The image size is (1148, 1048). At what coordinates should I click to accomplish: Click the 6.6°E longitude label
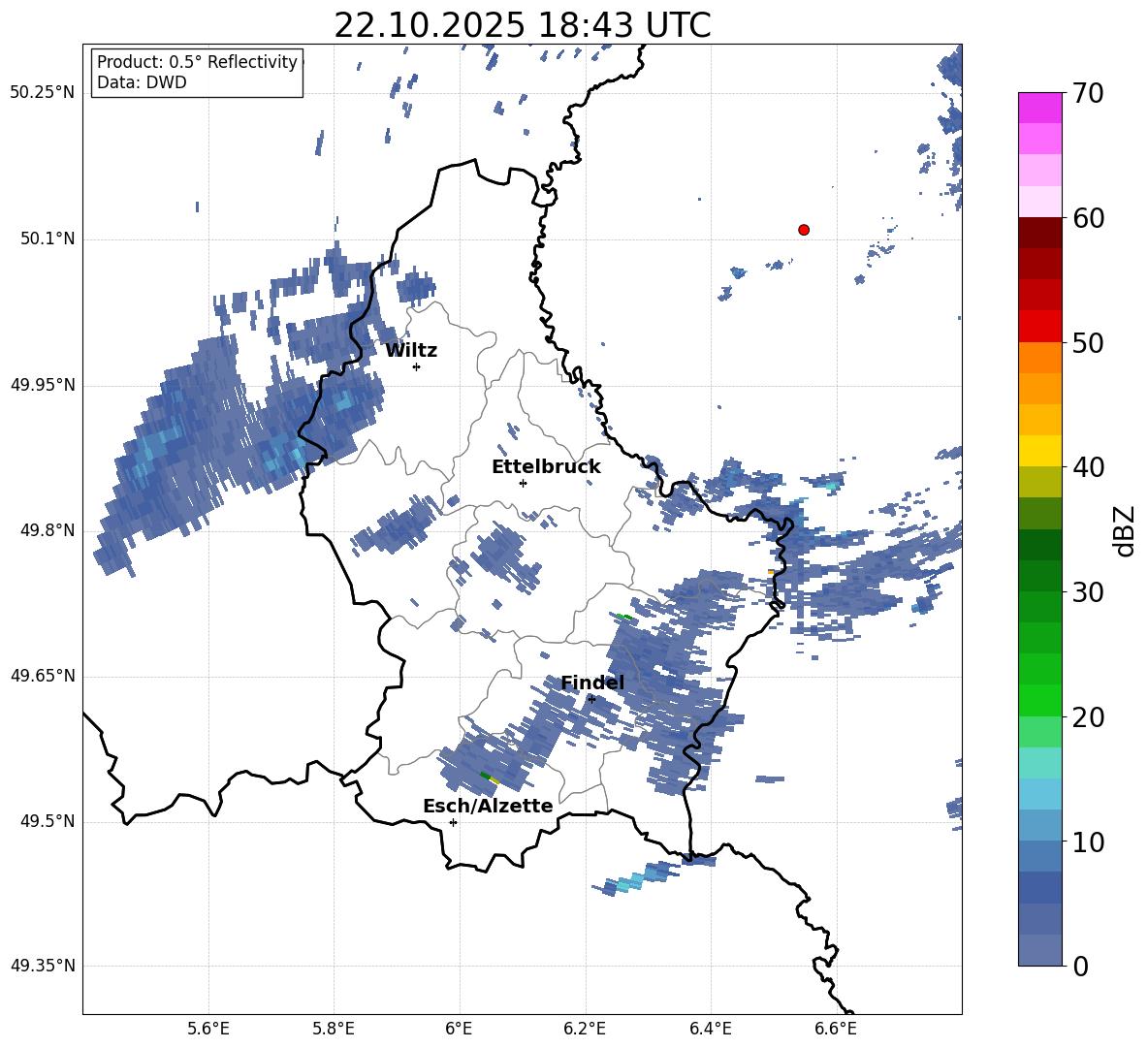(836, 1030)
